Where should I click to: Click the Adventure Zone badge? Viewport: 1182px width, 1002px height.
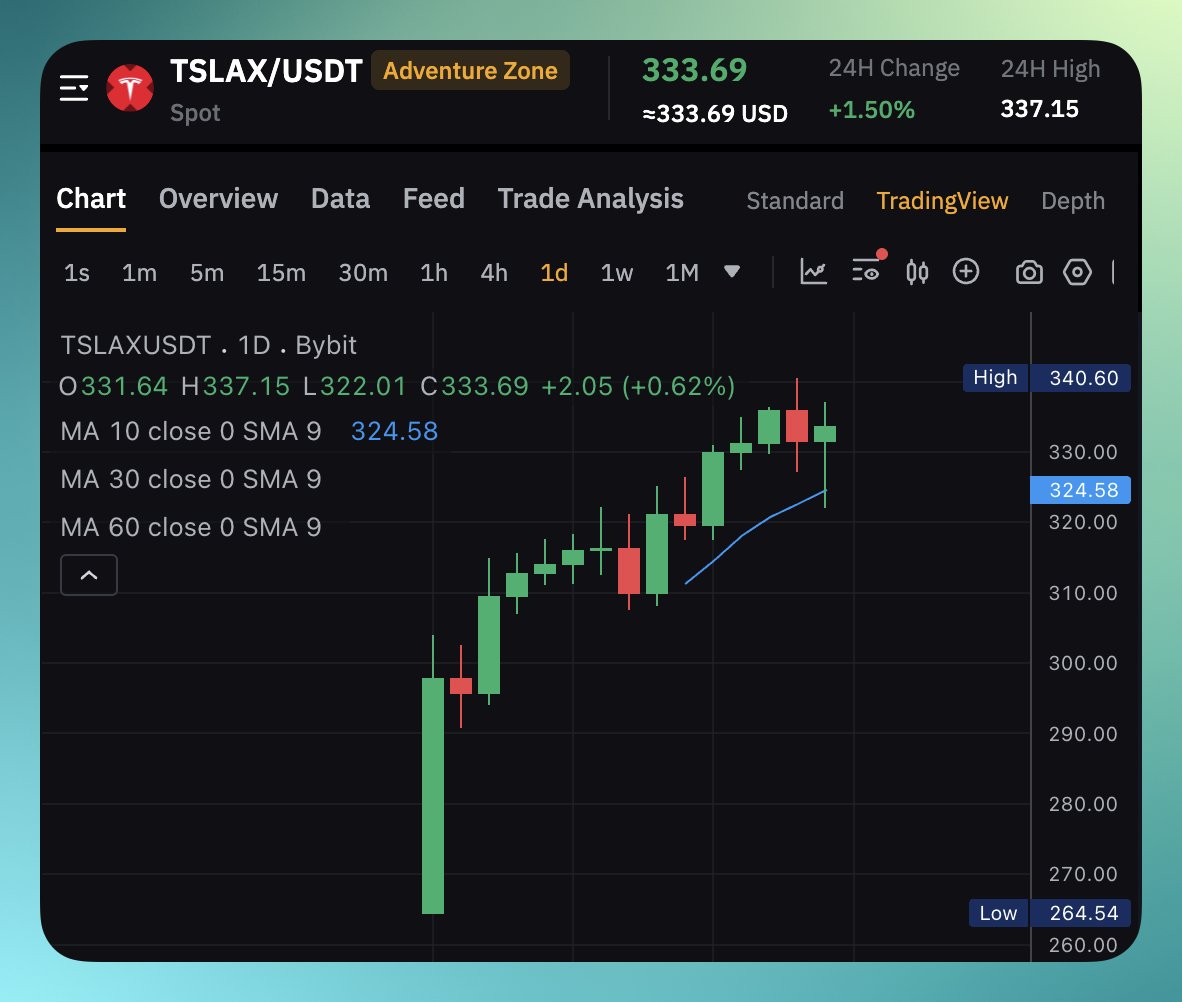coord(470,70)
